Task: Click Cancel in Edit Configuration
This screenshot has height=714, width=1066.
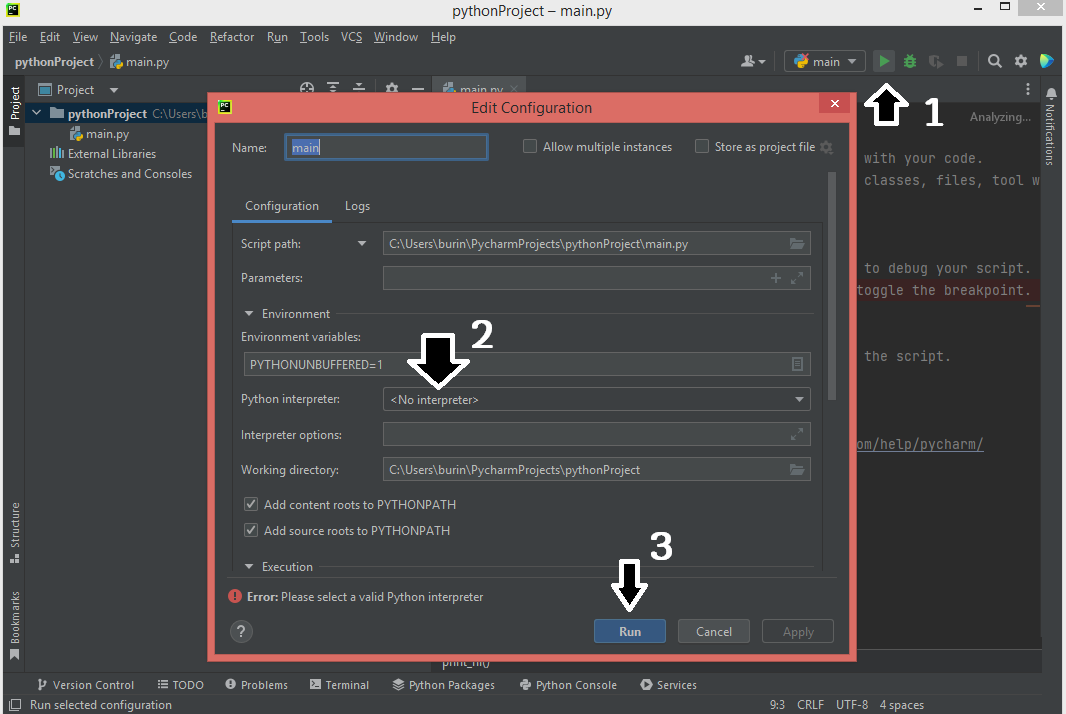Action: coord(714,631)
